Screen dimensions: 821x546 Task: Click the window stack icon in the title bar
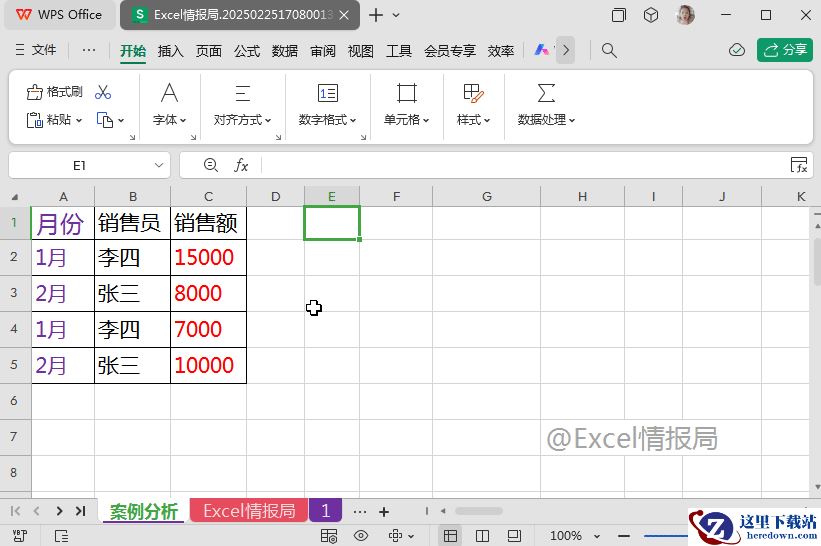[x=618, y=15]
